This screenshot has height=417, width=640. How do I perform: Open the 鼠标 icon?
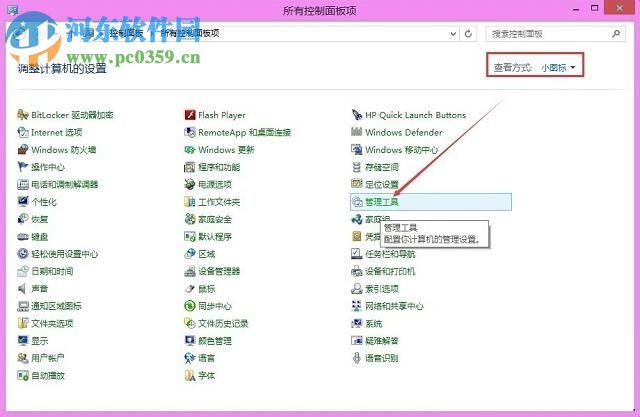tap(190, 288)
